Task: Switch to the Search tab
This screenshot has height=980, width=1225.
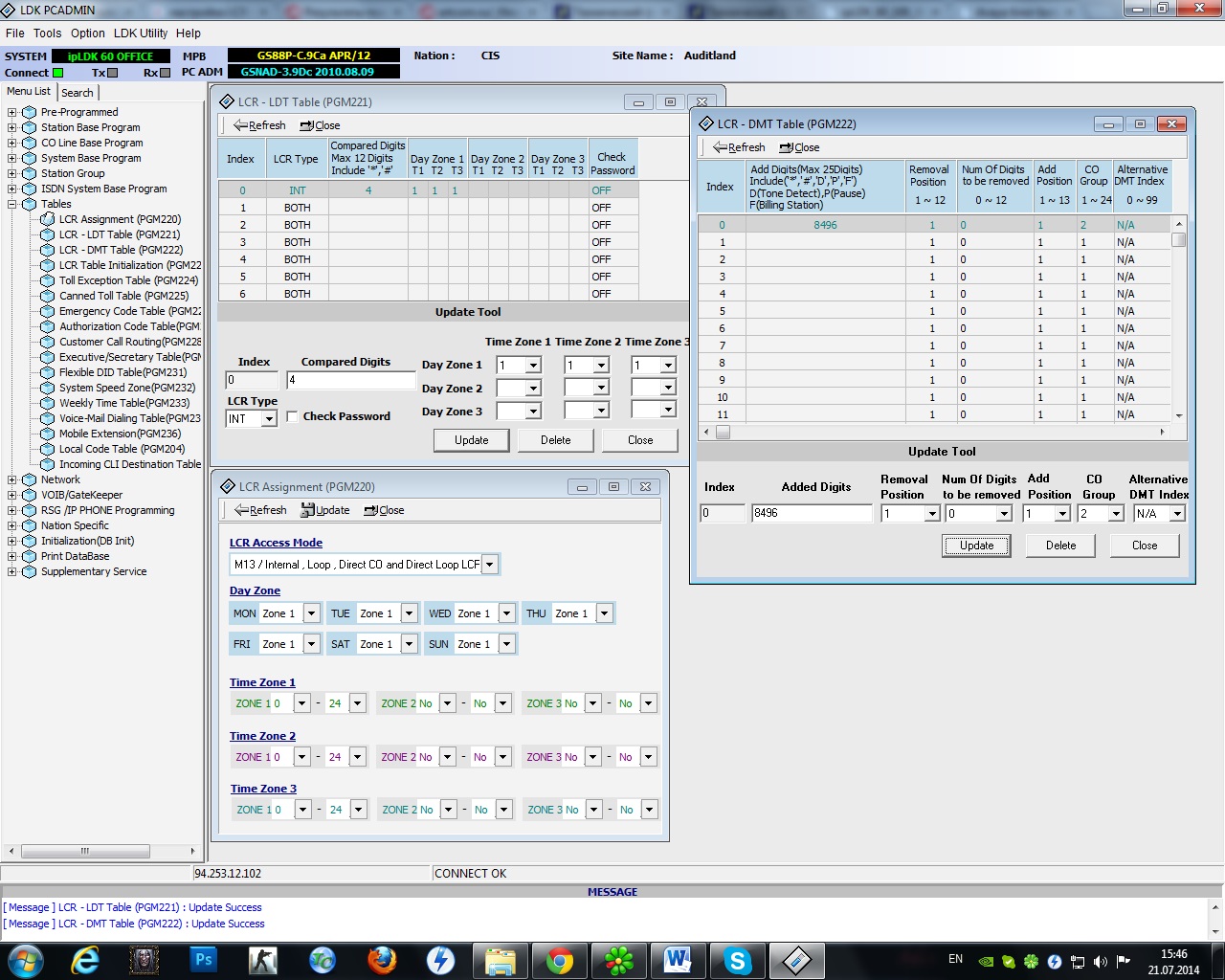Action: [x=78, y=93]
